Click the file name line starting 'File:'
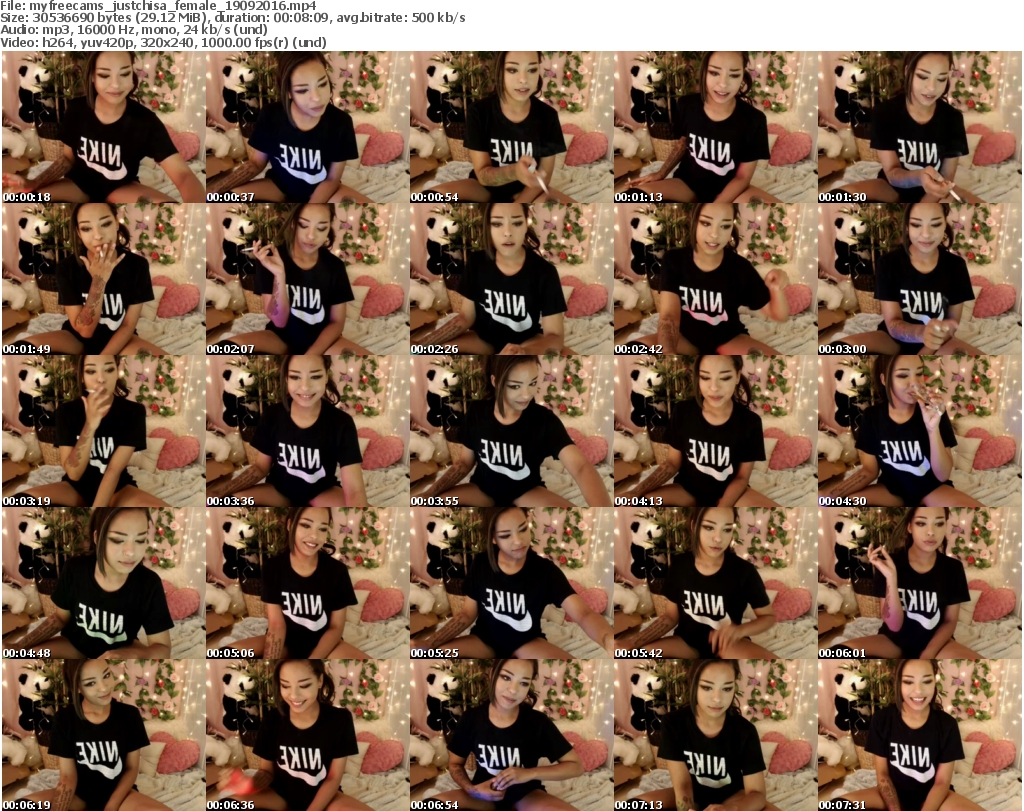 pyautogui.click(x=158, y=6)
